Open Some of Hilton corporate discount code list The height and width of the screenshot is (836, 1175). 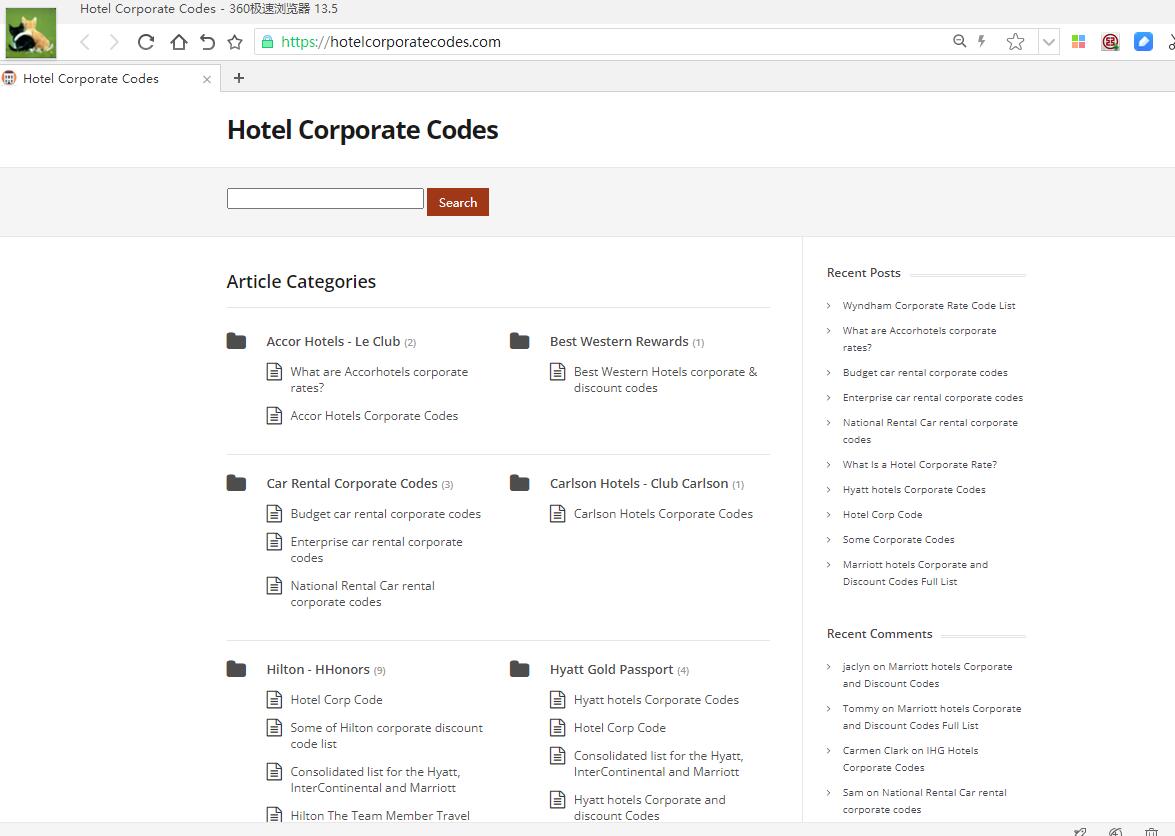pos(387,736)
